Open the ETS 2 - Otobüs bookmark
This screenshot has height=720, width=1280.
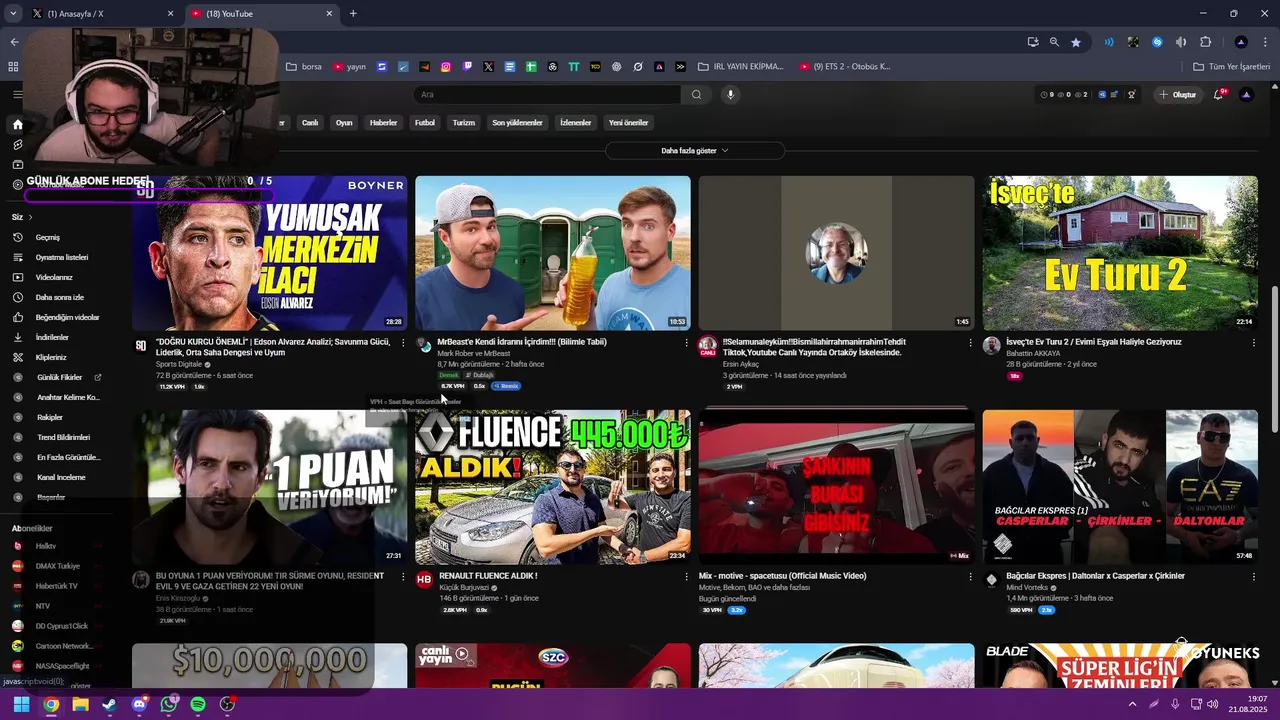(x=845, y=67)
